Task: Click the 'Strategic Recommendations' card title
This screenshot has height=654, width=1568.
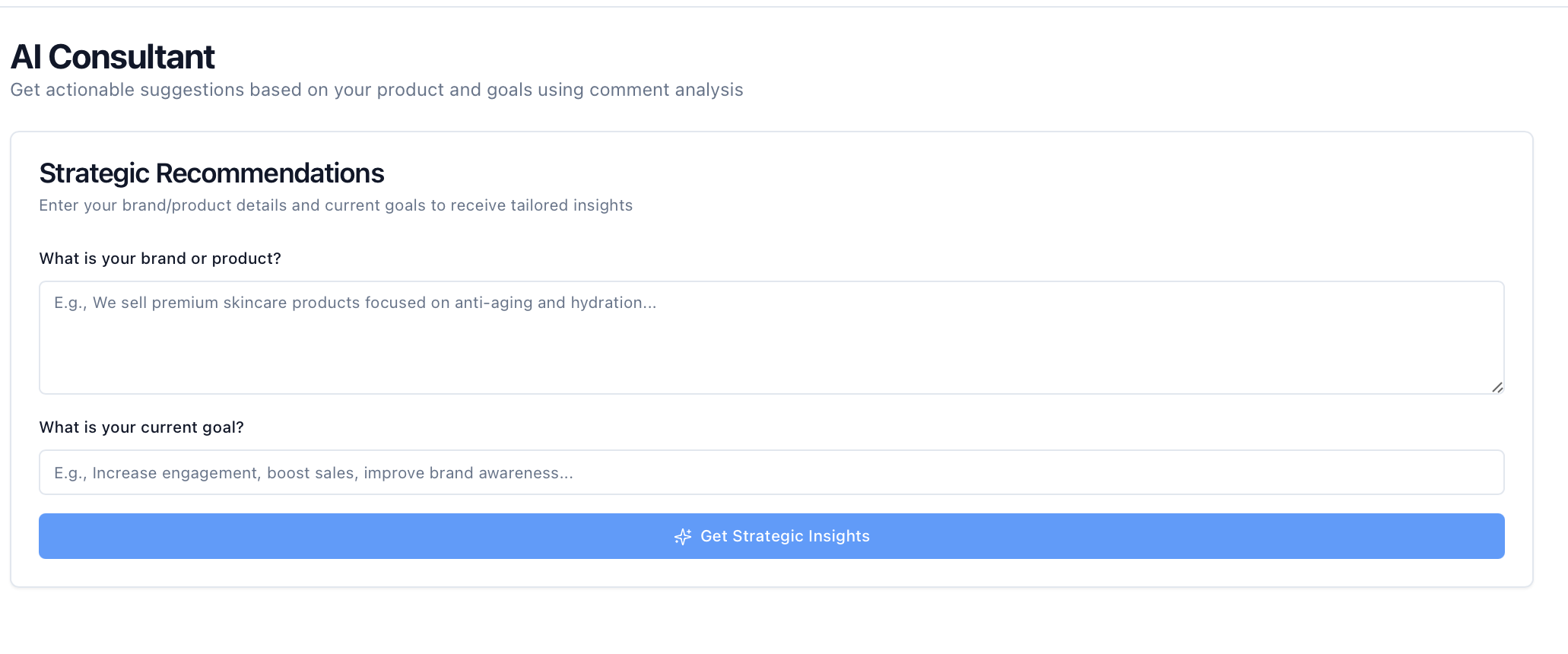Action: click(x=211, y=173)
